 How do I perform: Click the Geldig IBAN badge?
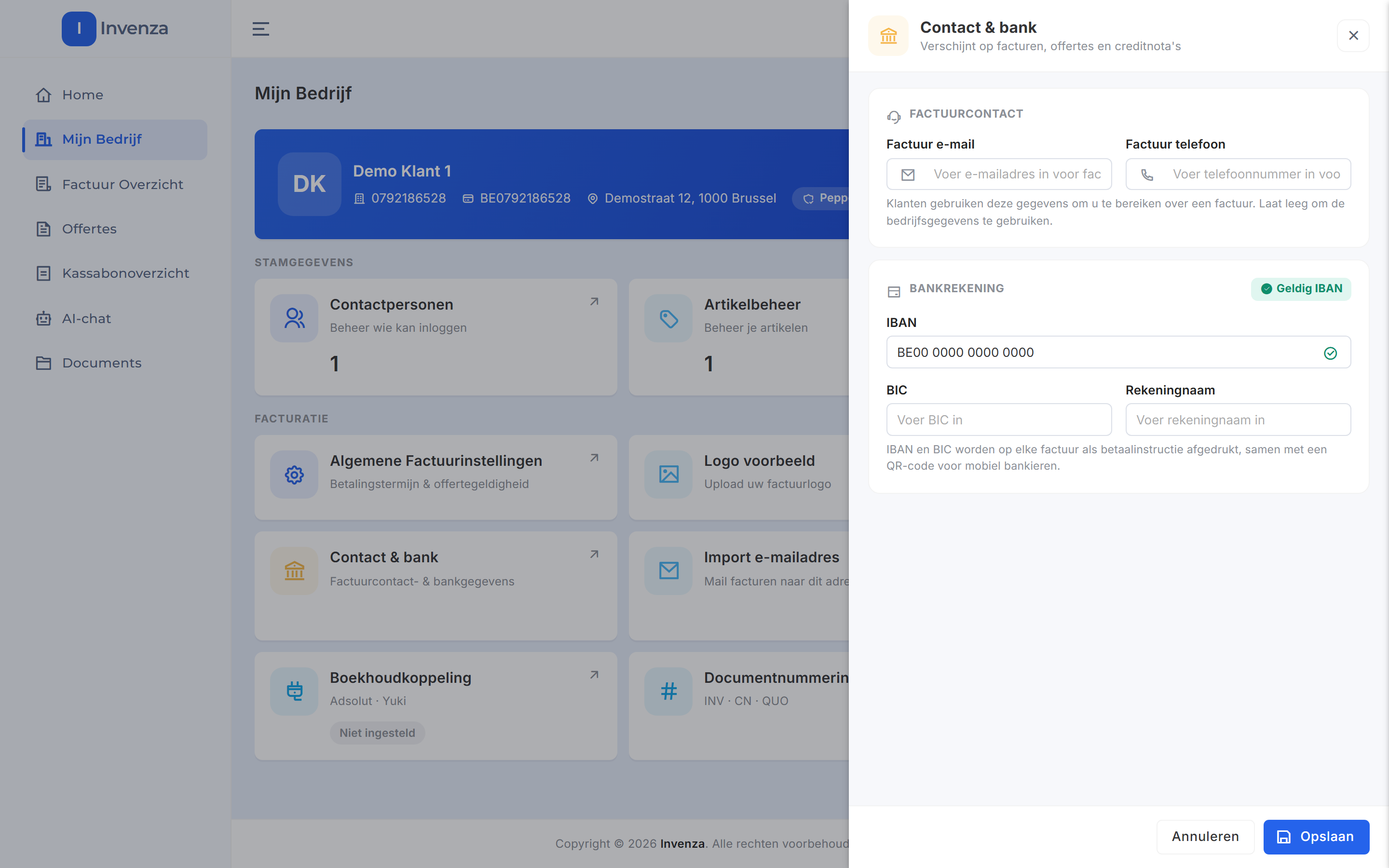[x=1301, y=289]
